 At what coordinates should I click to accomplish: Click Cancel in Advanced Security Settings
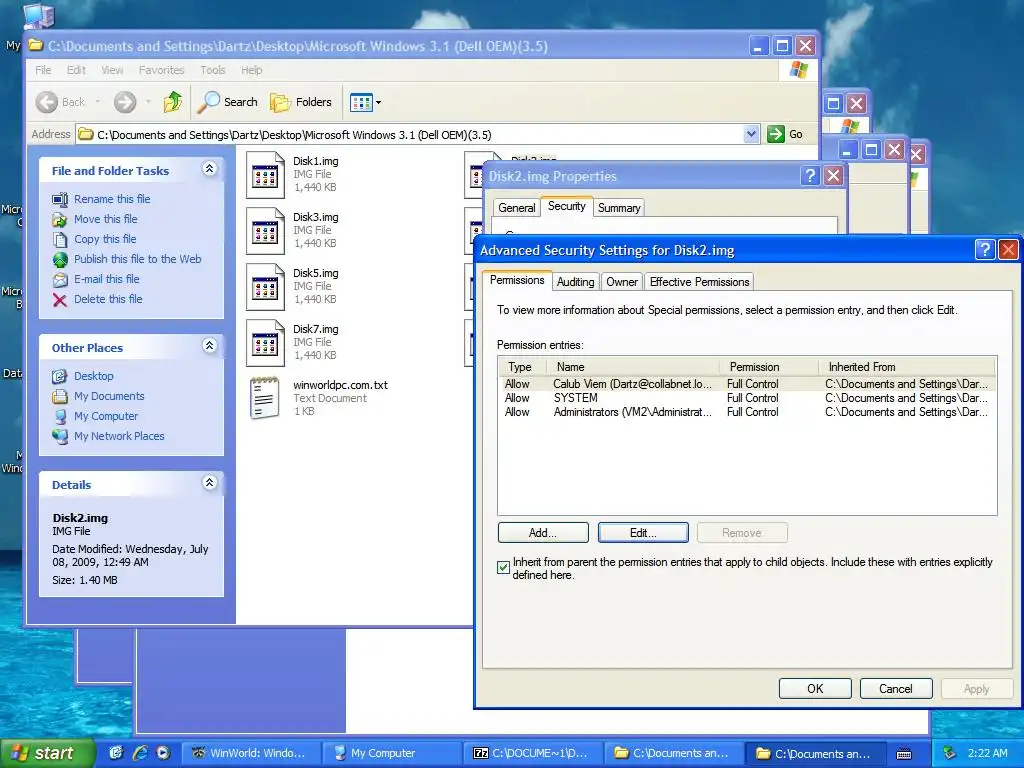click(x=895, y=688)
